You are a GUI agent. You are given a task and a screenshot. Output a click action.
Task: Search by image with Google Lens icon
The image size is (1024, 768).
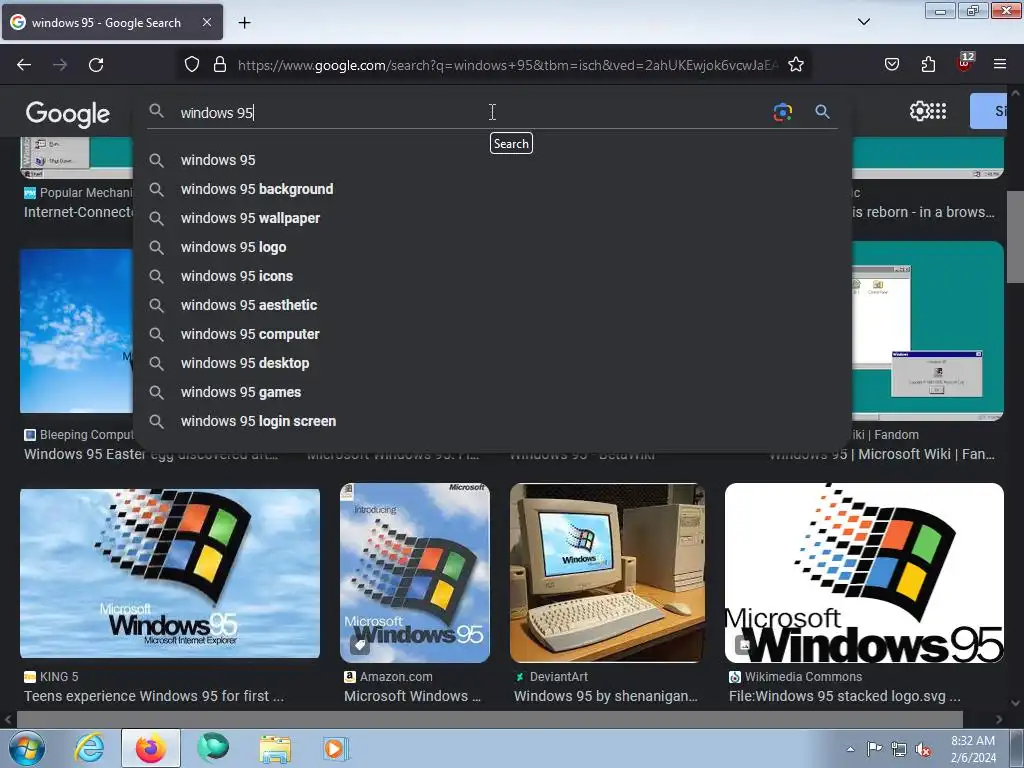[782, 112]
